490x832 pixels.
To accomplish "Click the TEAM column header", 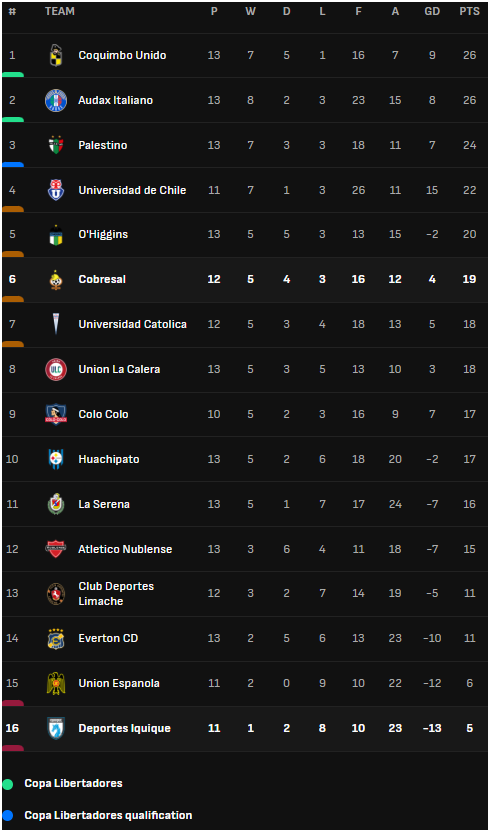I will [60, 11].
